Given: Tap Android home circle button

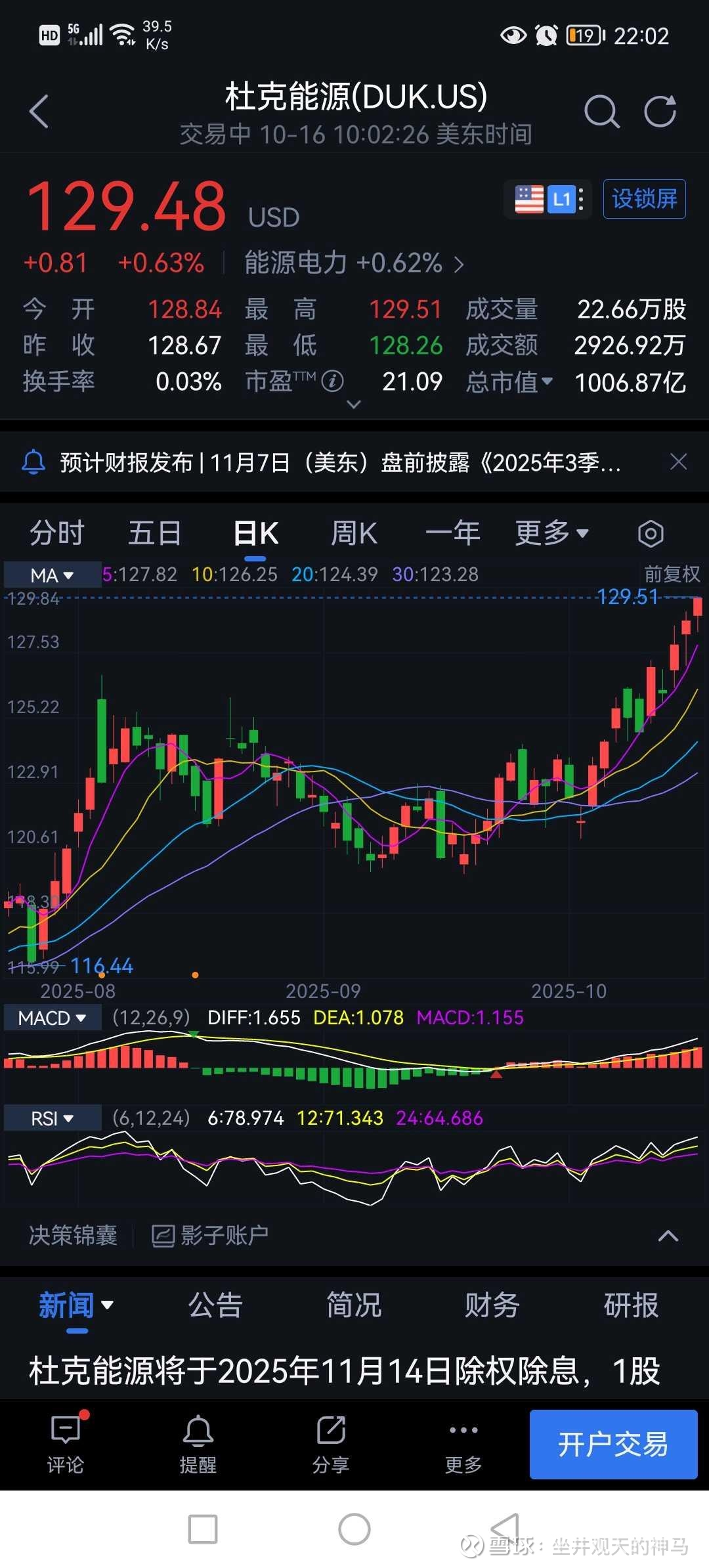Looking at the screenshot, I should (x=354, y=1529).
